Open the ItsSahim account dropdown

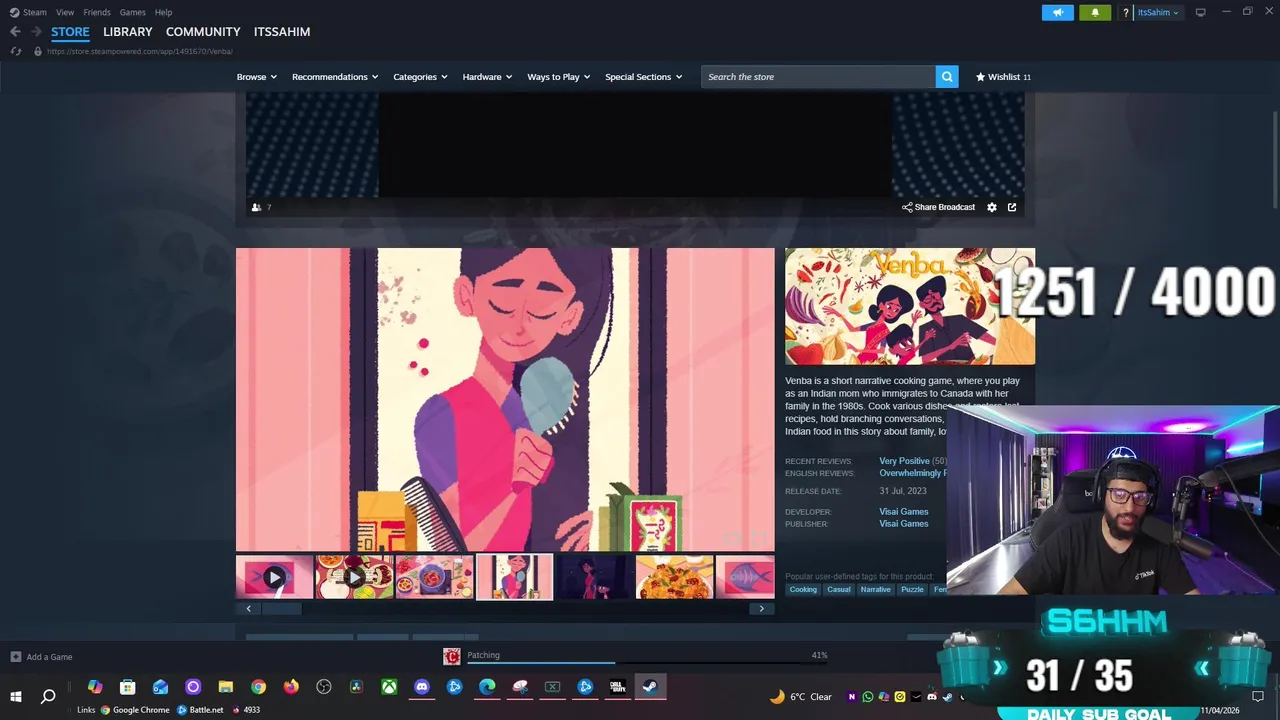coord(1158,13)
